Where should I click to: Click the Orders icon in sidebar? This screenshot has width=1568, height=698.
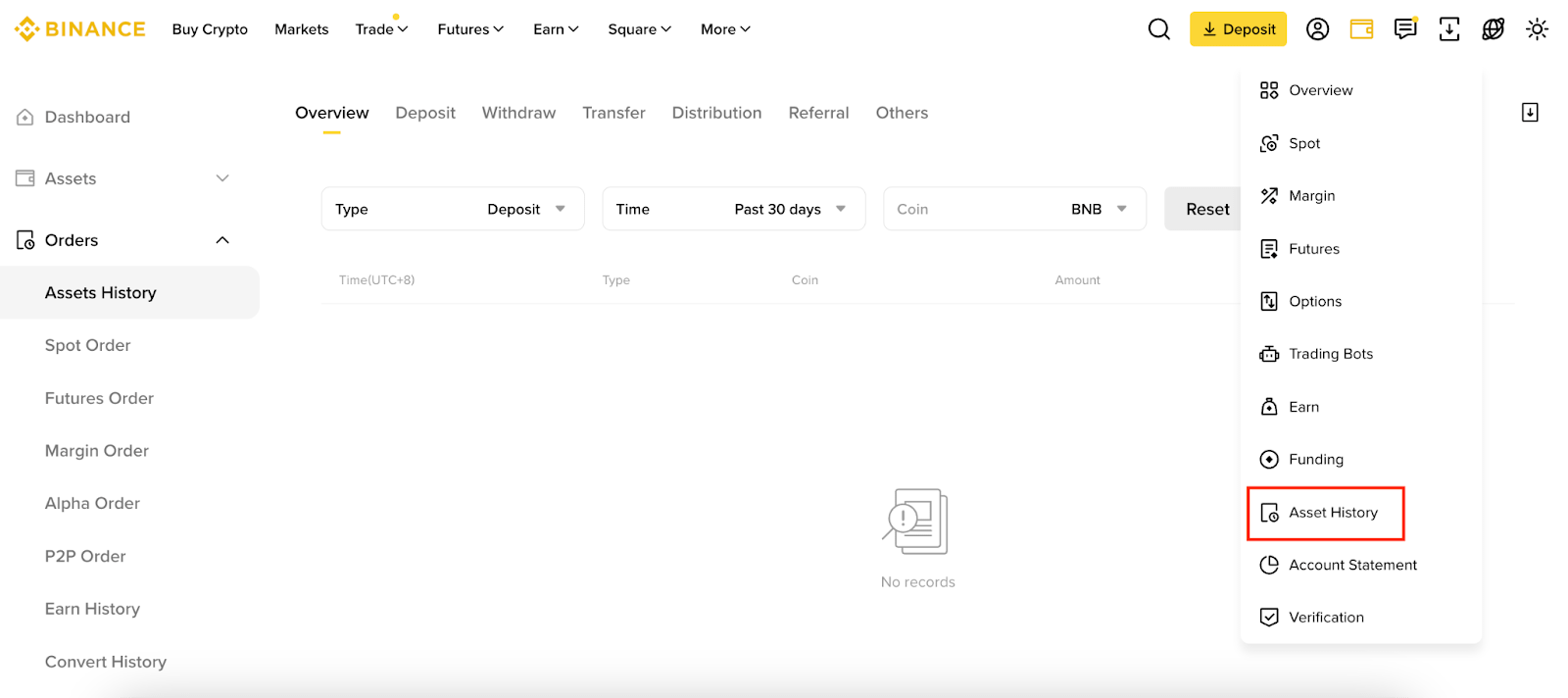25,240
